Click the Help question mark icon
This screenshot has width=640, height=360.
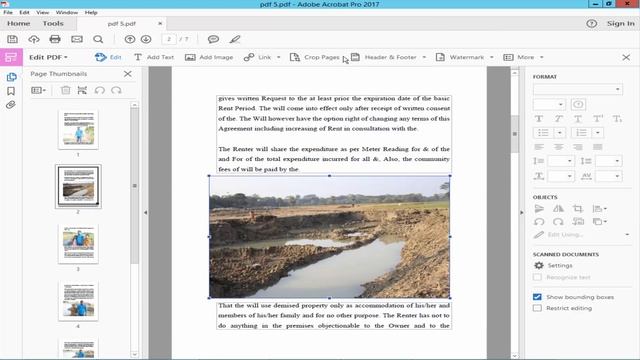click(x=591, y=24)
